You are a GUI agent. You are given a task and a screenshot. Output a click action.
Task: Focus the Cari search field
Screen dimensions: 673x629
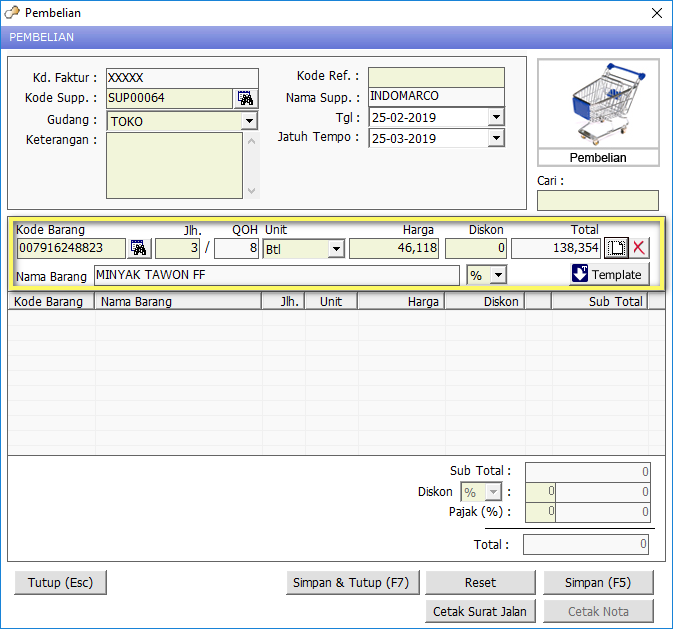tap(597, 200)
